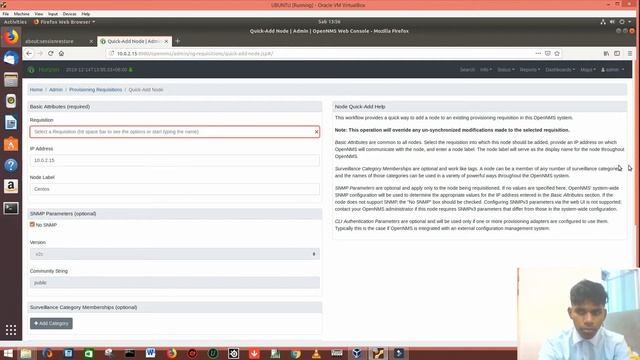The width and height of the screenshot is (640, 360).
Task: Open the VirtualBox Input menu
Action: pos(53,14)
